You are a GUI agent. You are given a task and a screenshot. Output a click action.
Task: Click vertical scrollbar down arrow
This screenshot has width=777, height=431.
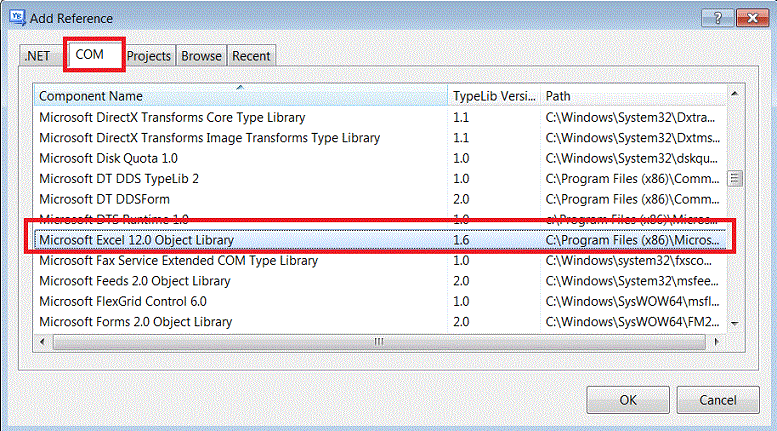coord(734,323)
